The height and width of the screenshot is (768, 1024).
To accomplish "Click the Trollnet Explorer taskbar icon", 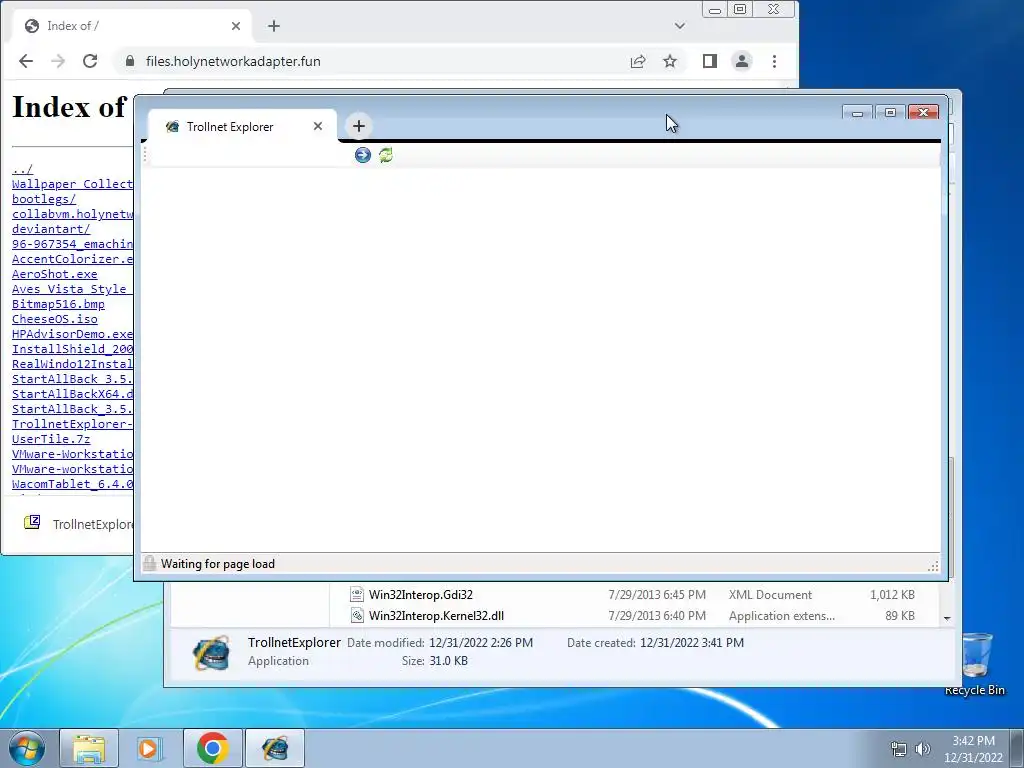I will click(275, 748).
